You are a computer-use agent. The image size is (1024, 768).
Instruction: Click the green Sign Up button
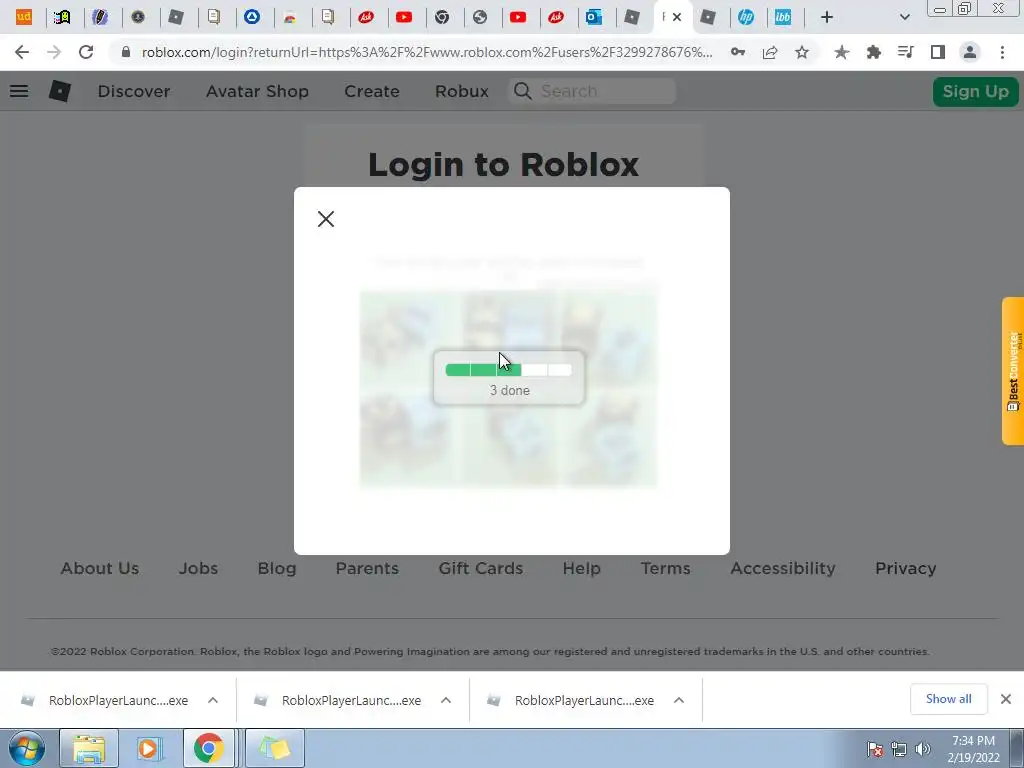point(975,91)
